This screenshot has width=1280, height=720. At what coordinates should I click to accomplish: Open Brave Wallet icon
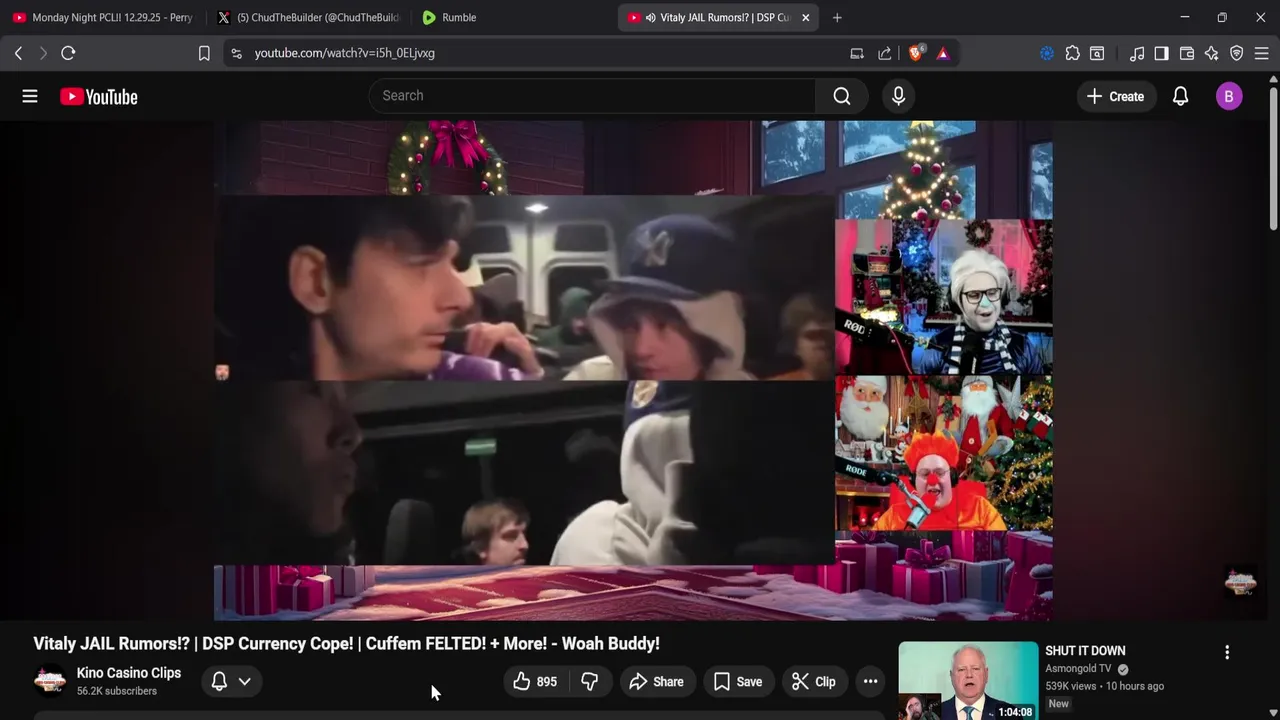[1187, 53]
